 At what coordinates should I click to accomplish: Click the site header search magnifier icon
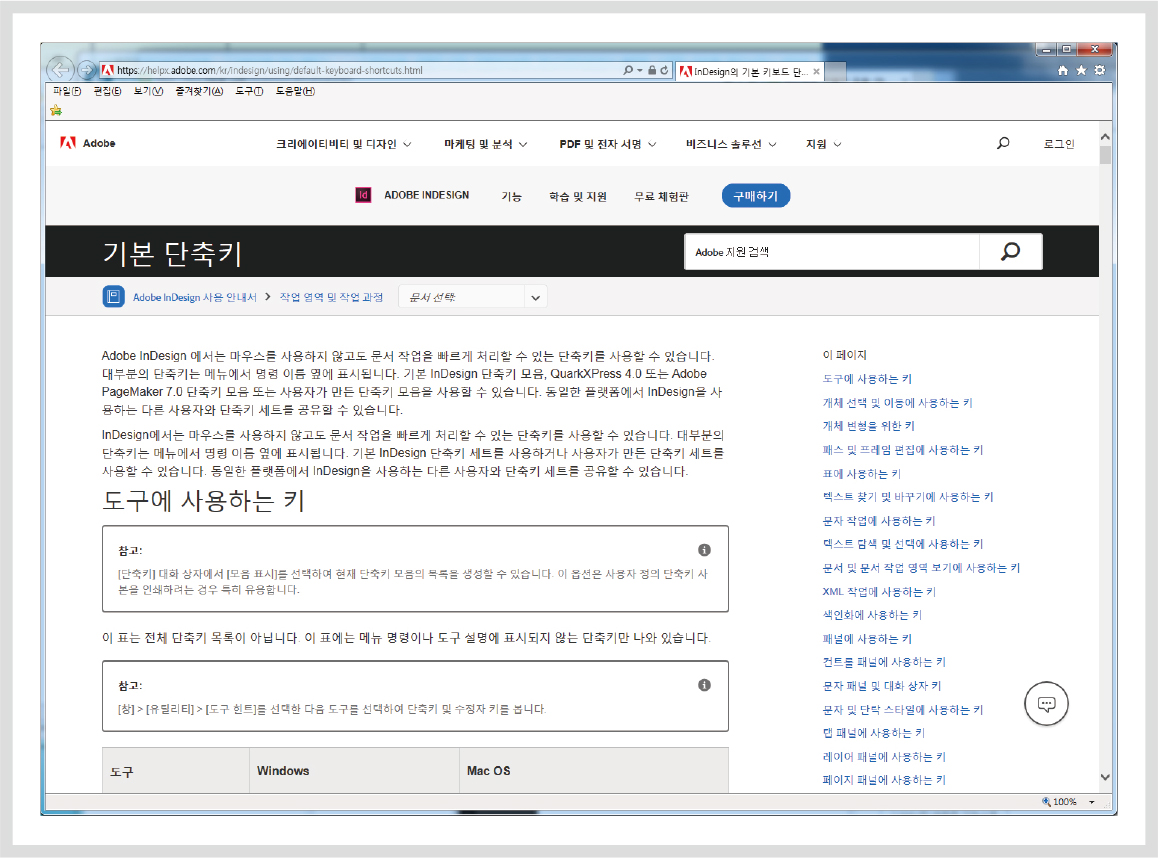click(1003, 143)
